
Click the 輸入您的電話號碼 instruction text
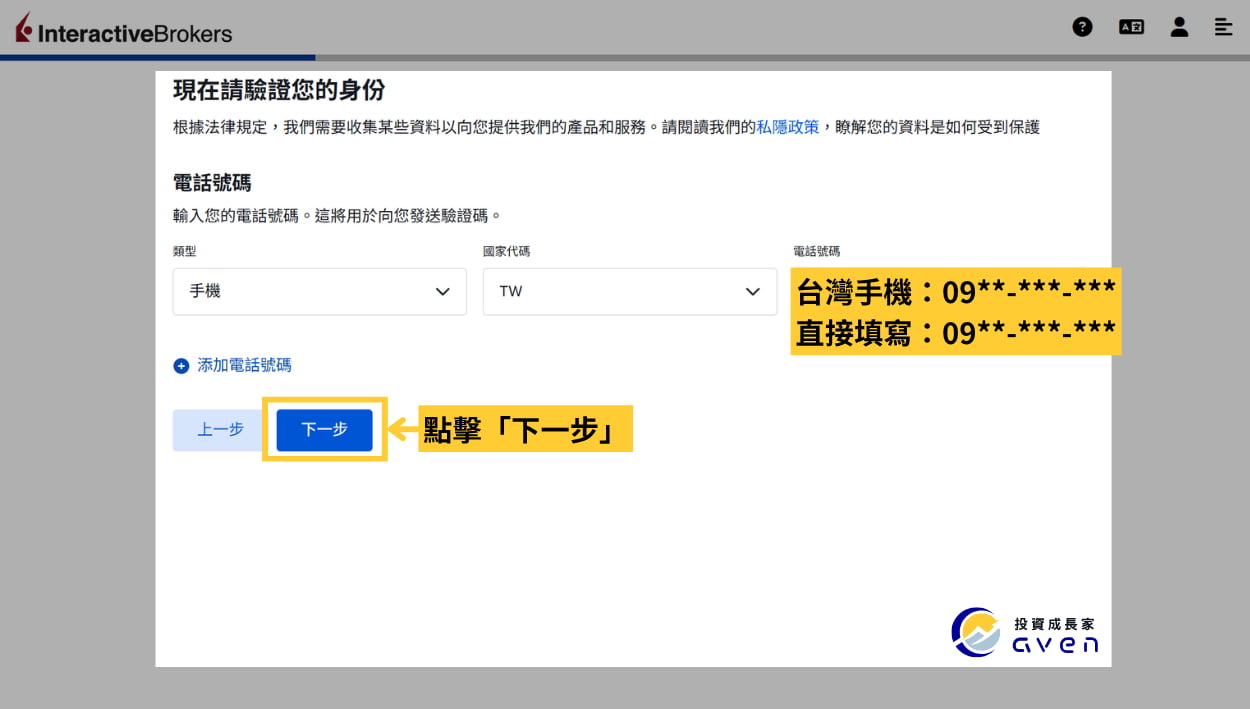click(x=337, y=215)
